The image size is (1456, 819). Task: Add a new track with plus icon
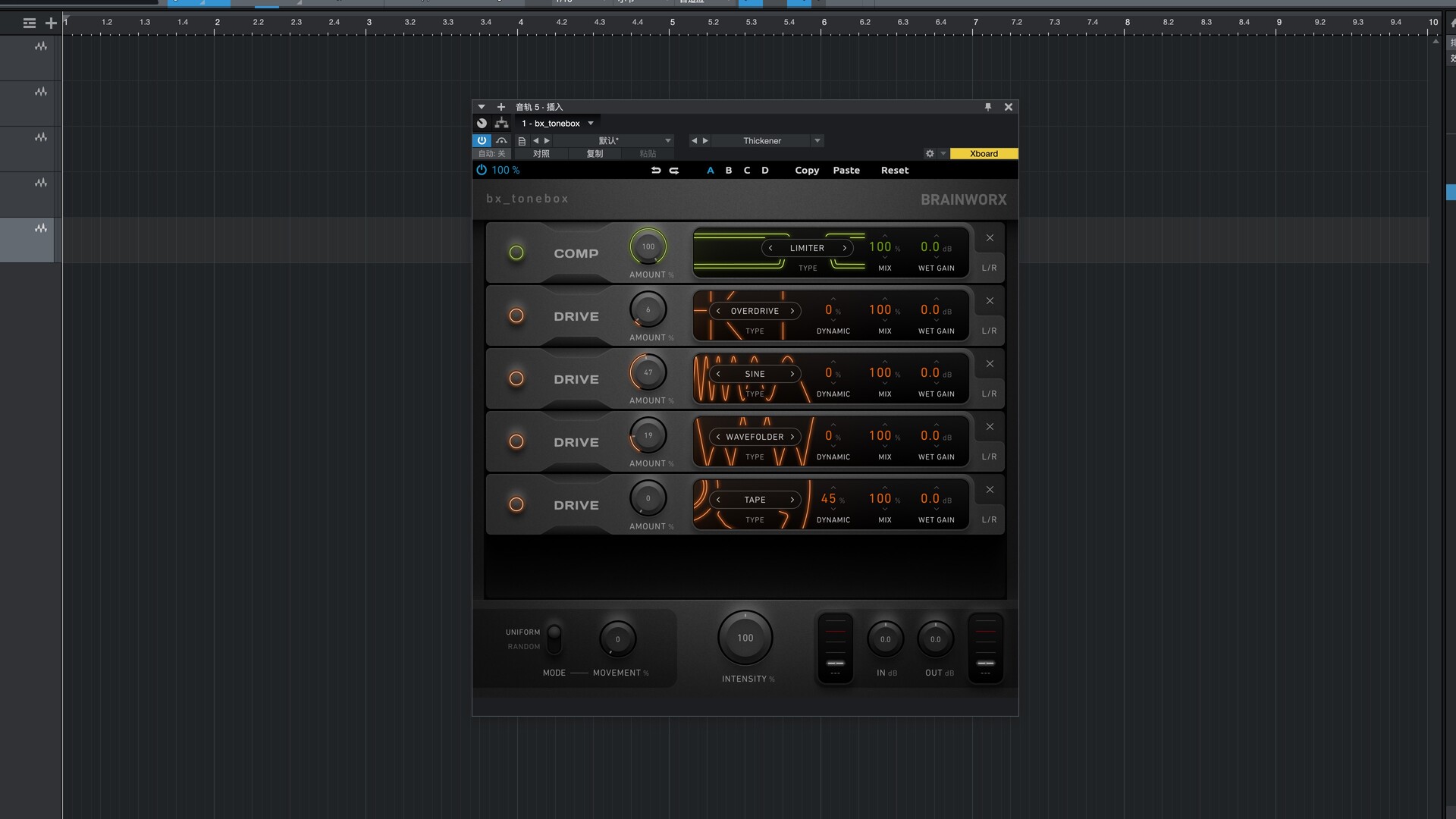pyautogui.click(x=51, y=23)
